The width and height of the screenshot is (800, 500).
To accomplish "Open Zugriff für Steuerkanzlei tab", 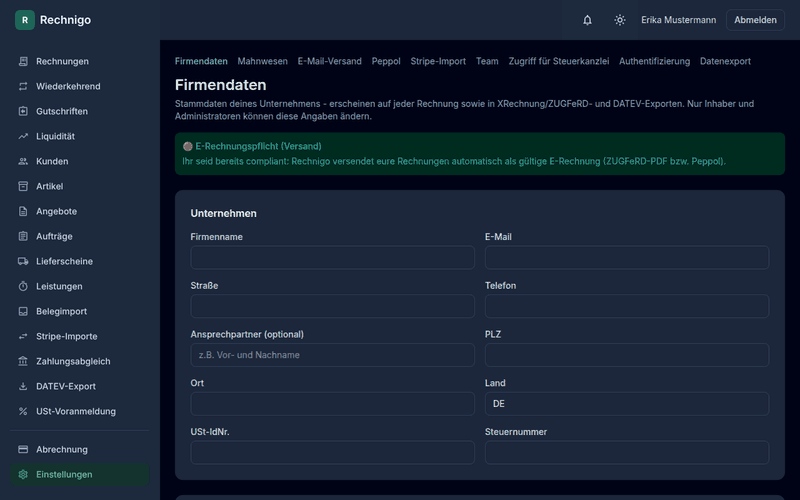I will click(x=559, y=61).
